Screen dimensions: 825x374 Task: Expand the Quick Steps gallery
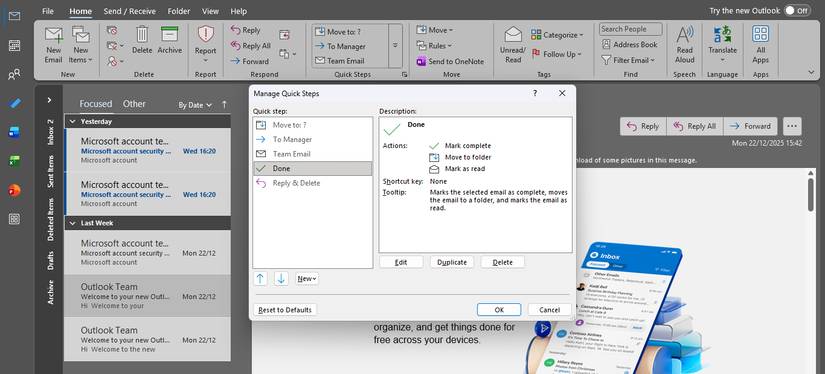pos(395,46)
